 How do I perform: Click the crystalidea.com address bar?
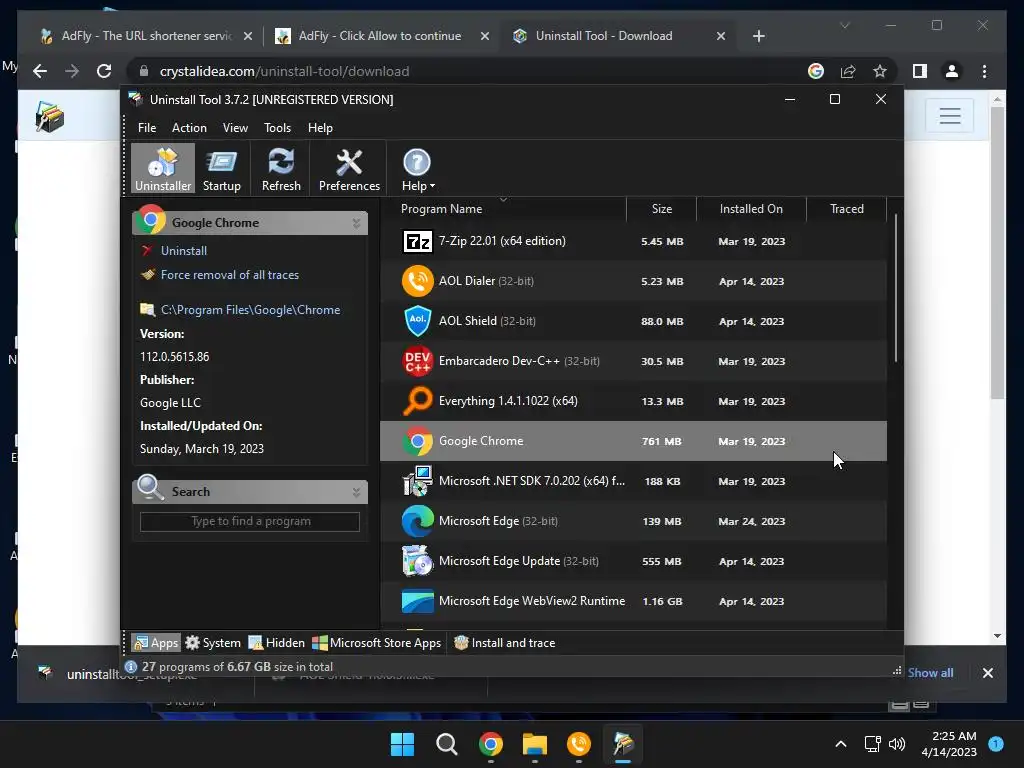pos(284,71)
